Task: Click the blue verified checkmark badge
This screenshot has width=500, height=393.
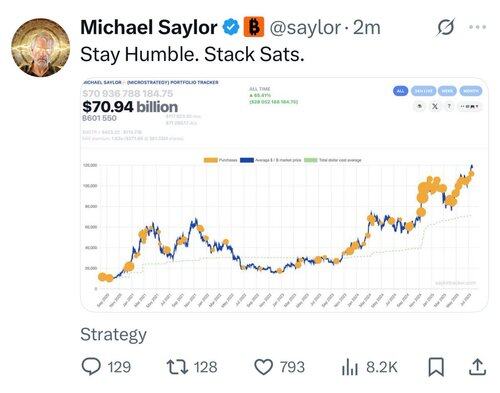Action: 231,27
